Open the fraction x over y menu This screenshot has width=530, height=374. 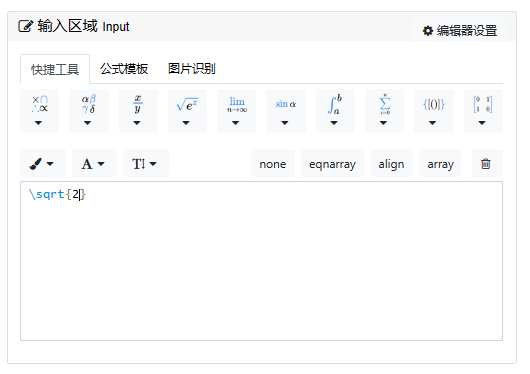click(138, 111)
